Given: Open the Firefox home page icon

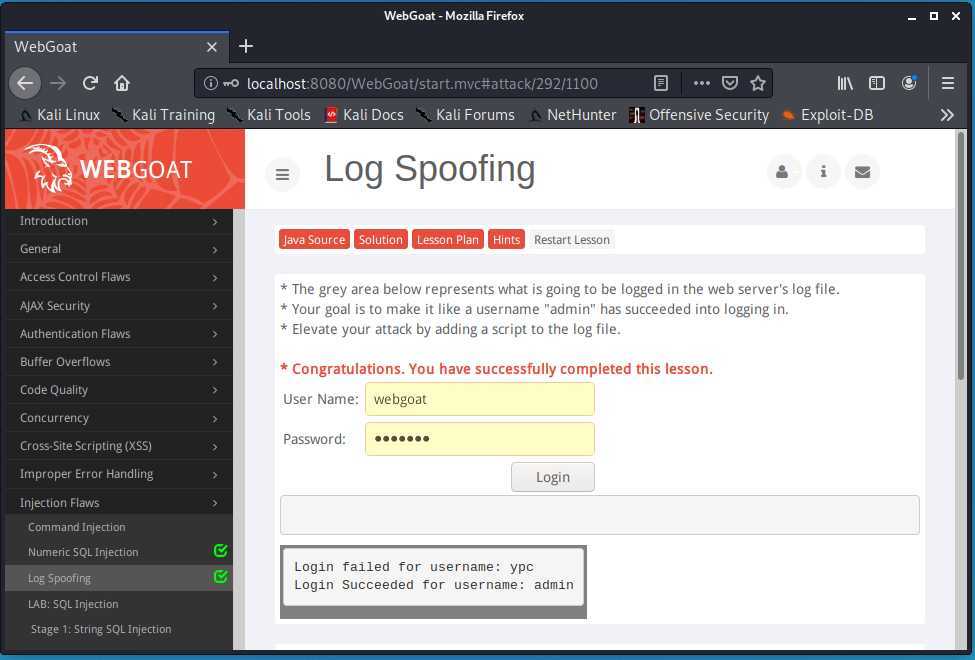Looking at the screenshot, I should (122, 83).
